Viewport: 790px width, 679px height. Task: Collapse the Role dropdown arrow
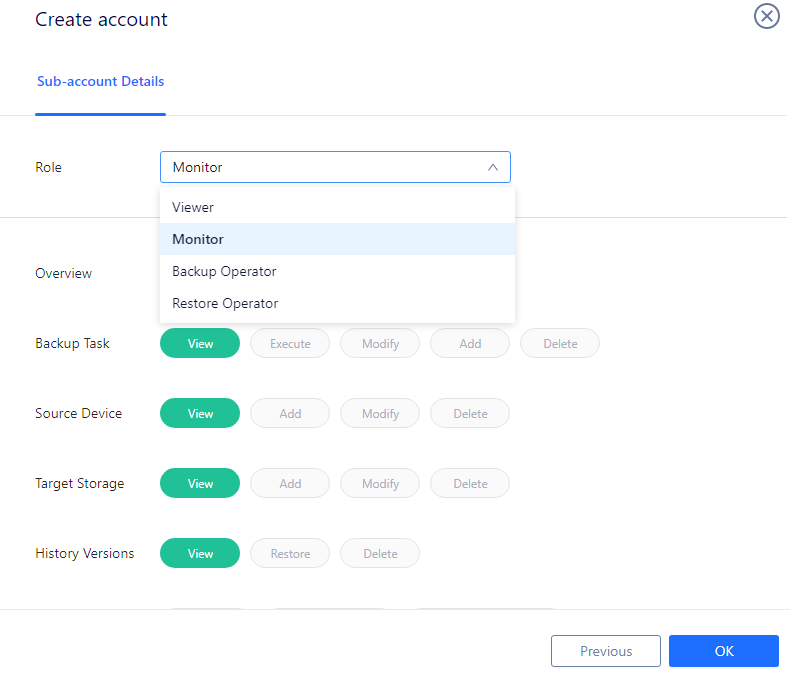click(x=493, y=167)
